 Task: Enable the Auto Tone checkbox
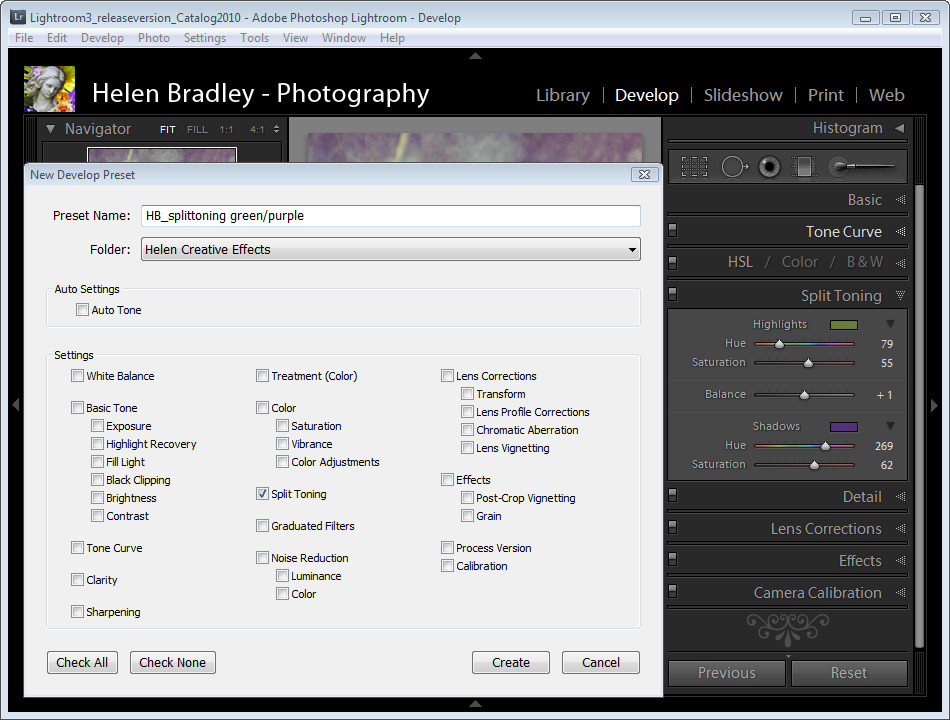tap(83, 310)
